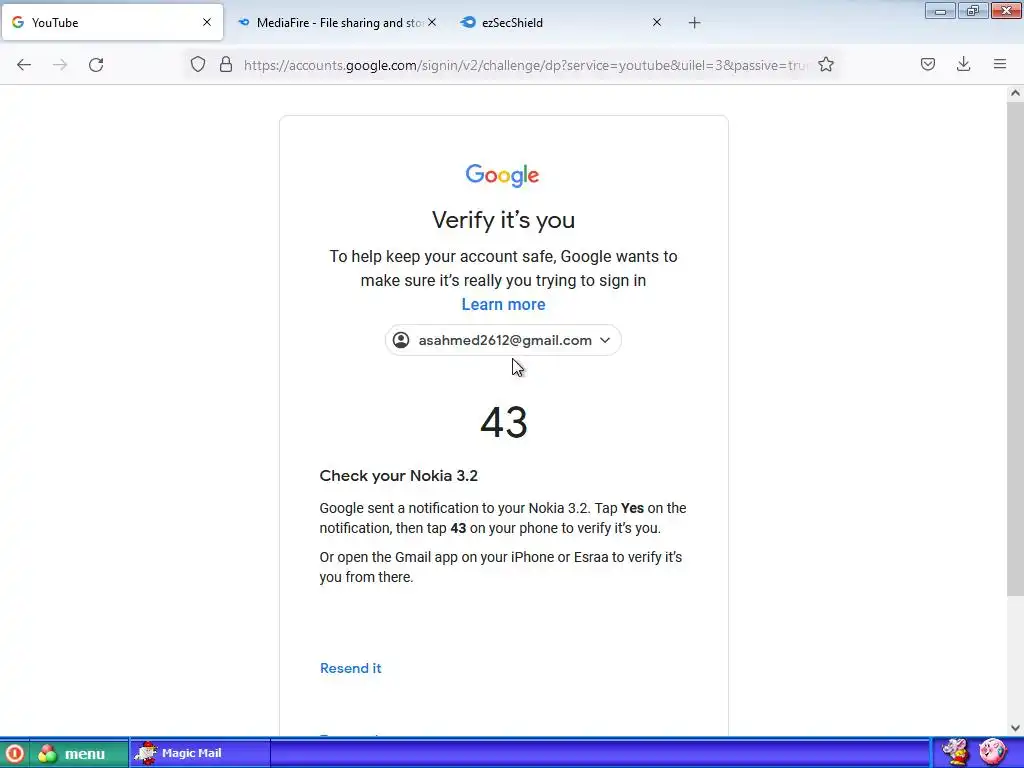Viewport: 1024px width, 768px height.
Task: Click the Google logo
Action: 502,175
